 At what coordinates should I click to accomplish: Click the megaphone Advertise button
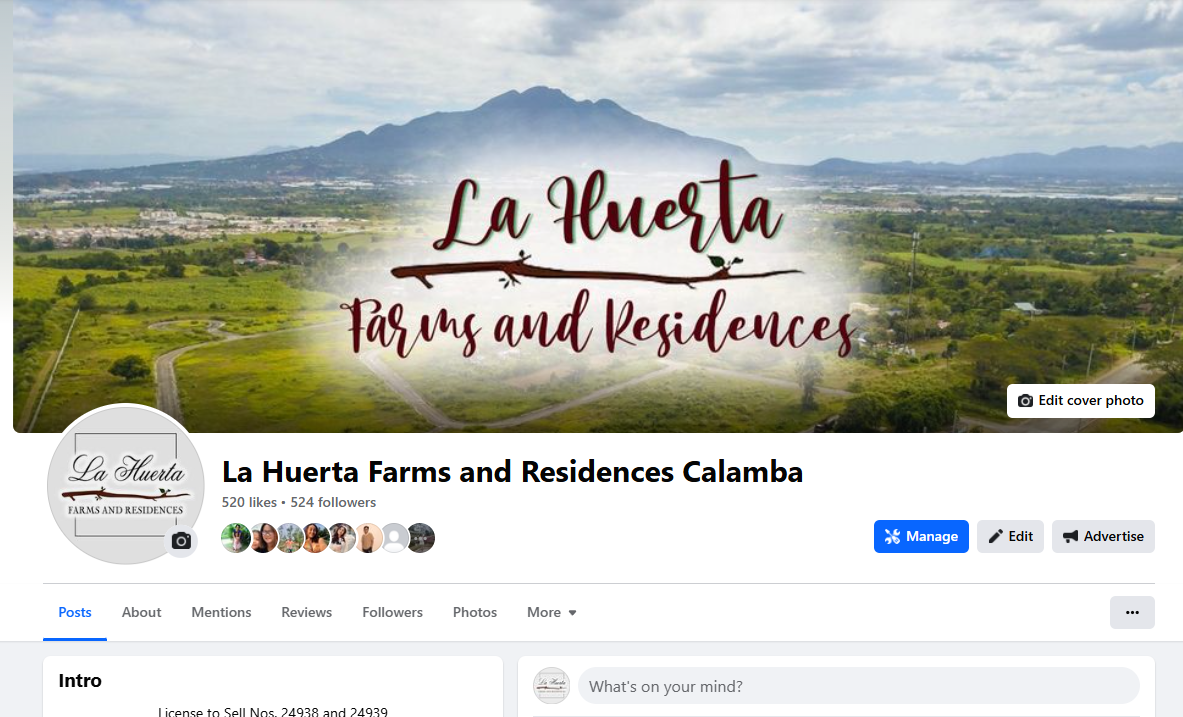point(1103,537)
